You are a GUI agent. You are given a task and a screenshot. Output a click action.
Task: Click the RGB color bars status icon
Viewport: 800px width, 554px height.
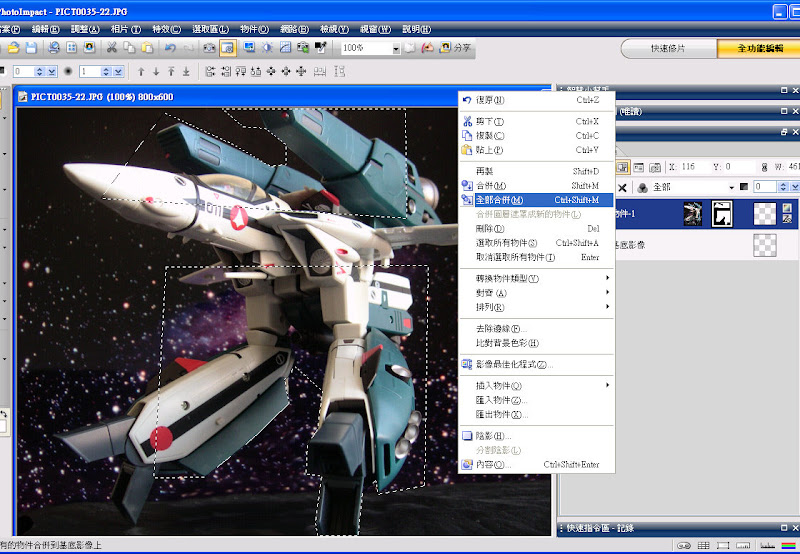tap(788, 545)
